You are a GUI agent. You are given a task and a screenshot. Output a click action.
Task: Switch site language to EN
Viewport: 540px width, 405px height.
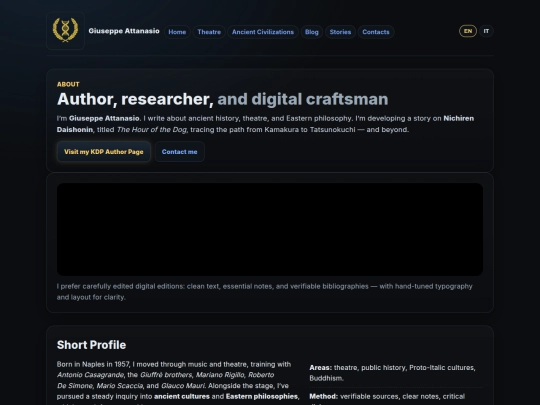(468, 31)
